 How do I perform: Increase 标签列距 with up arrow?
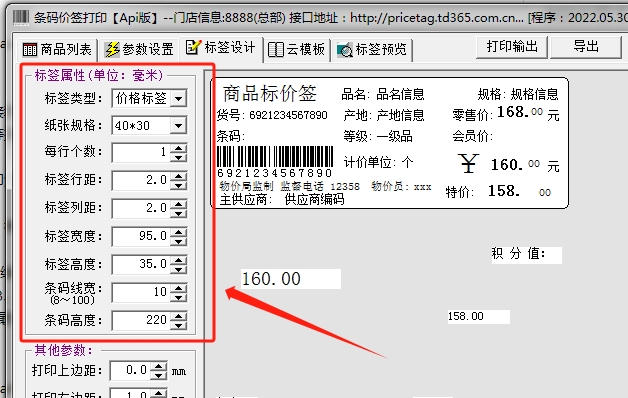point(179,204)
